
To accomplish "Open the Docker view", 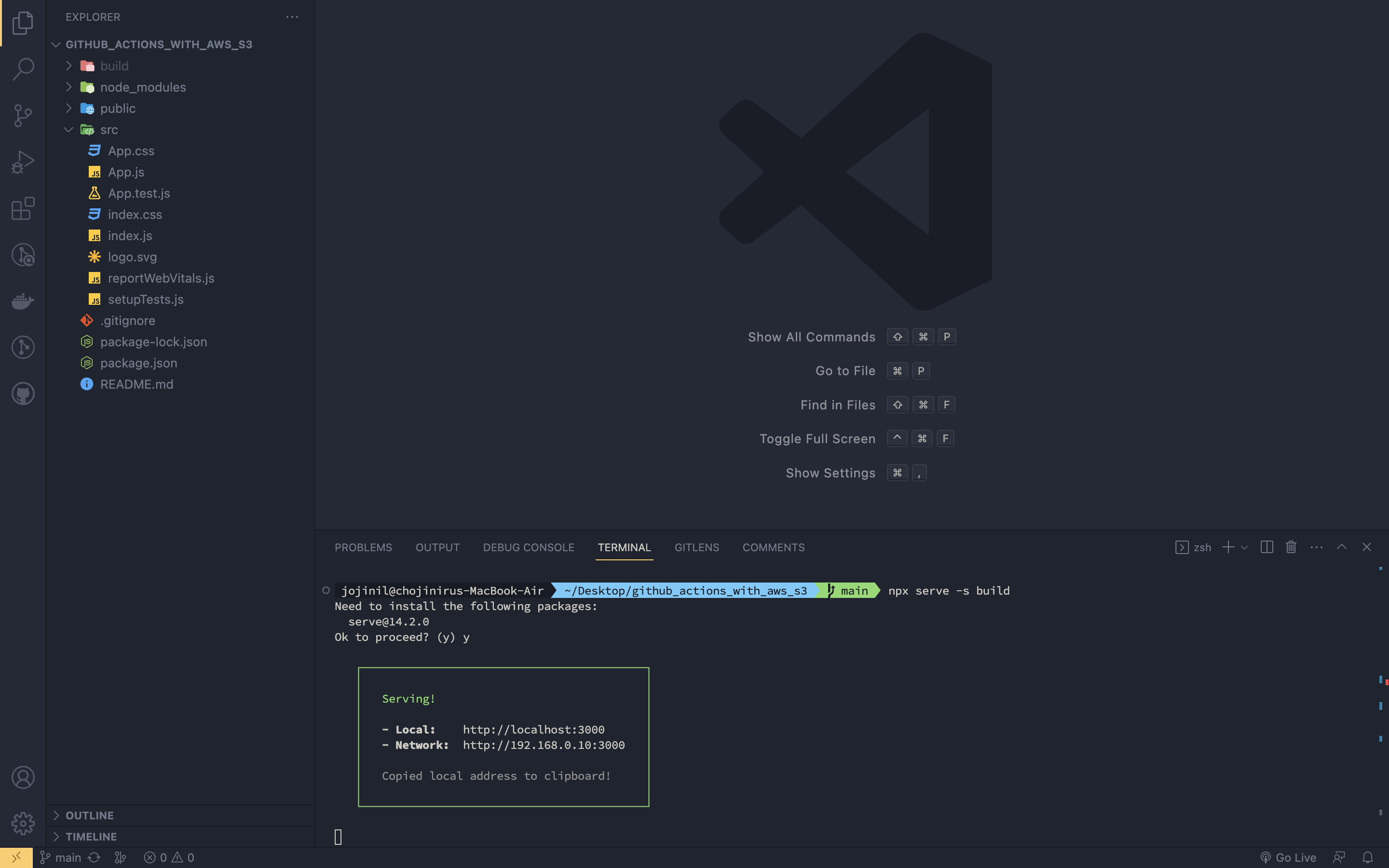I will point(23,301).
